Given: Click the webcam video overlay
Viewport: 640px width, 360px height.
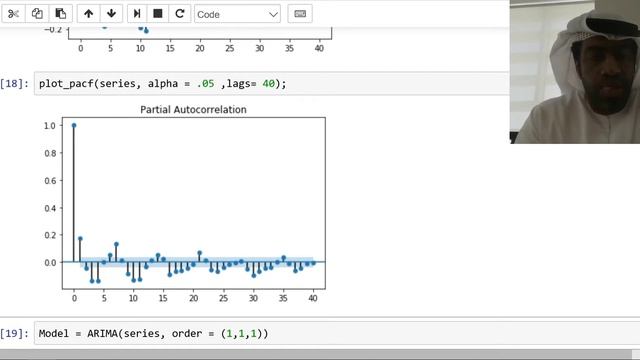Looking at the screenshot, I should click(x=575, y=72).
